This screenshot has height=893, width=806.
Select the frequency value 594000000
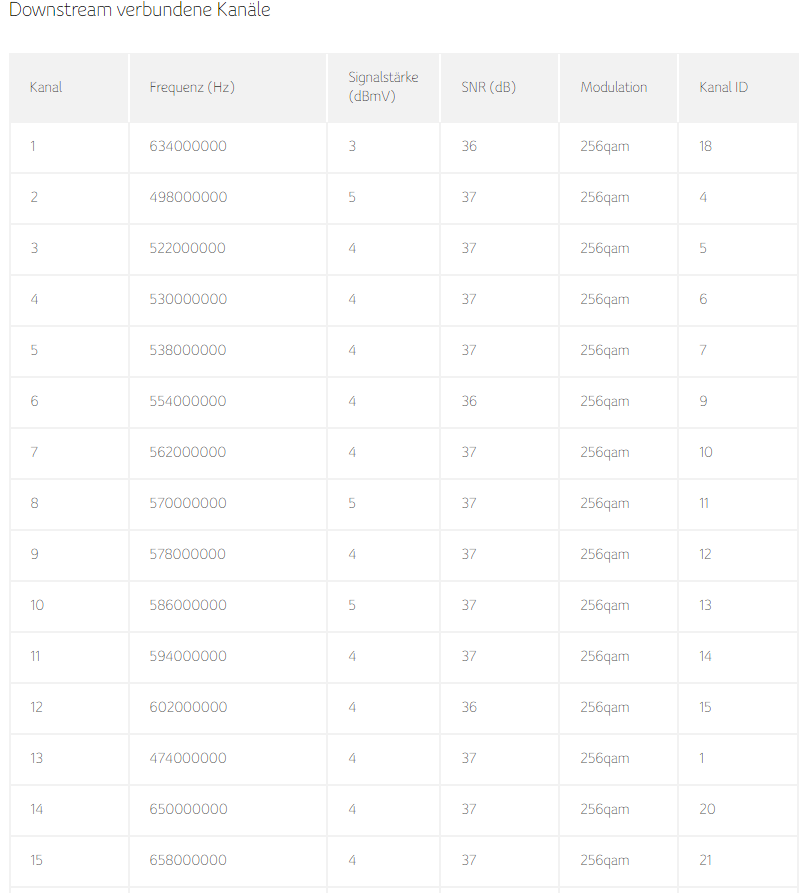point(188,656)
